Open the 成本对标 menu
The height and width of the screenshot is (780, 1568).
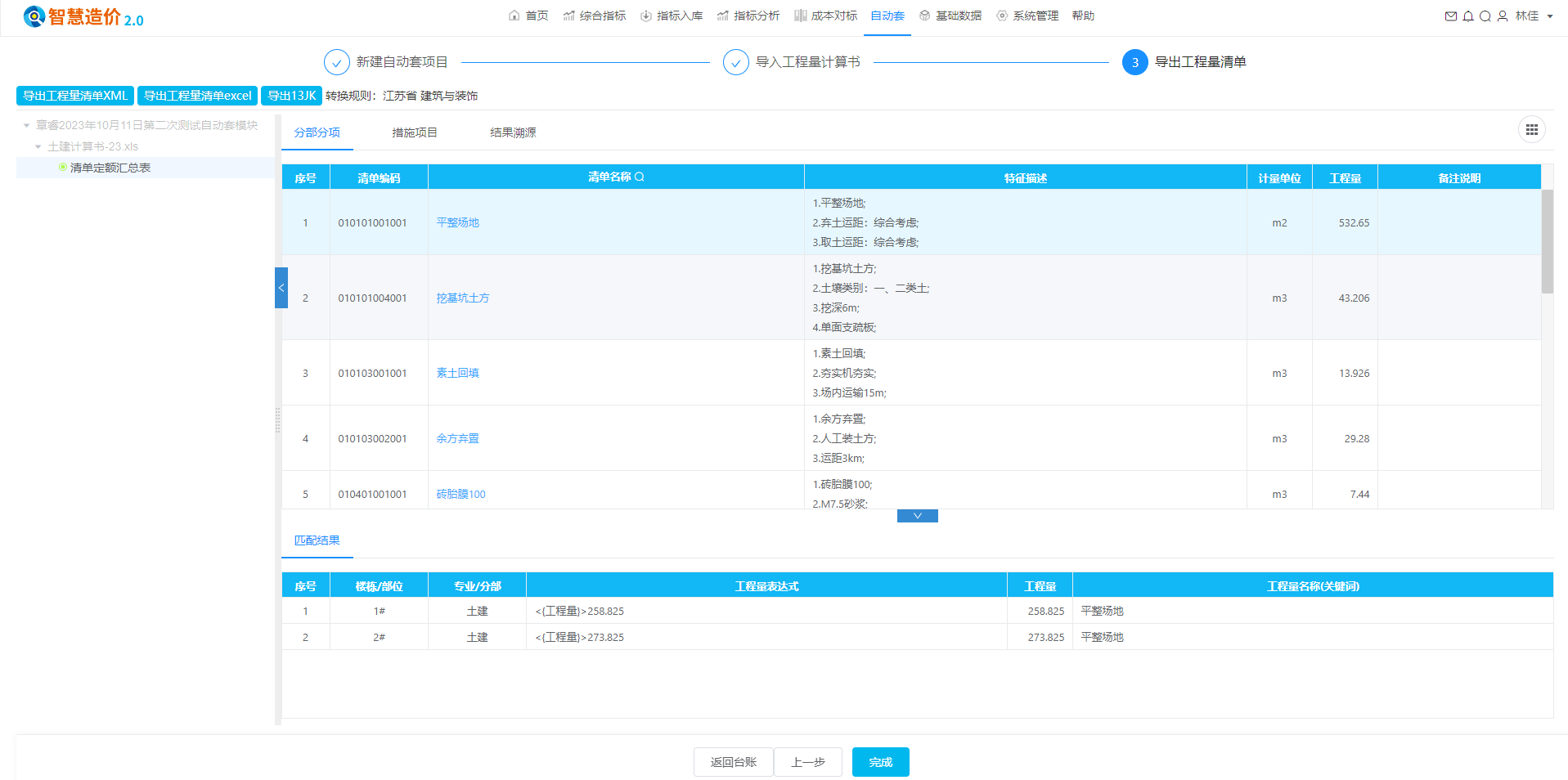[834, 16]
